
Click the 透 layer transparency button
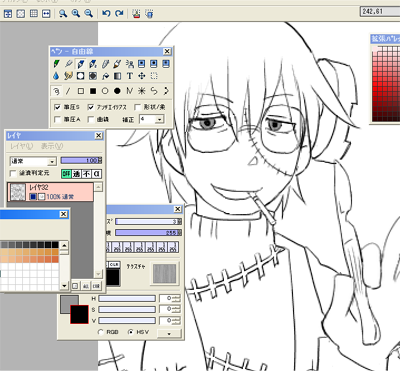[x=77, y=174]
